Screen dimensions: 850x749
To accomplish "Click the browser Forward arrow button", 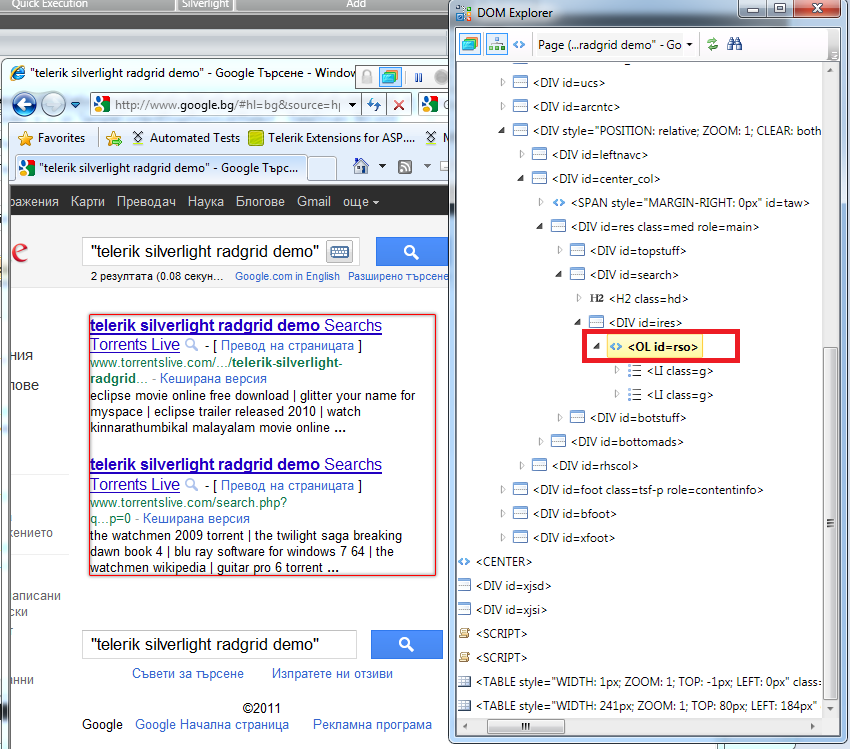I will (53, 105).
